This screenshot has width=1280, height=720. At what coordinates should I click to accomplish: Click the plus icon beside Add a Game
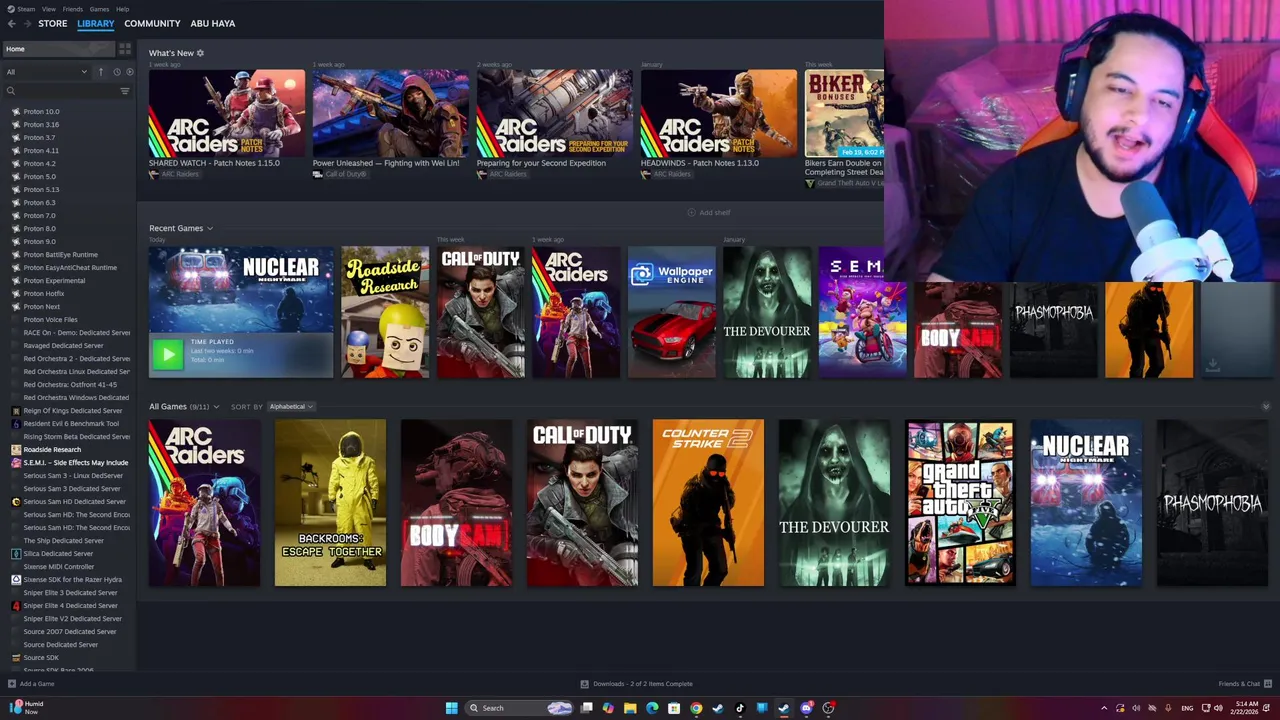pos(11,684)
